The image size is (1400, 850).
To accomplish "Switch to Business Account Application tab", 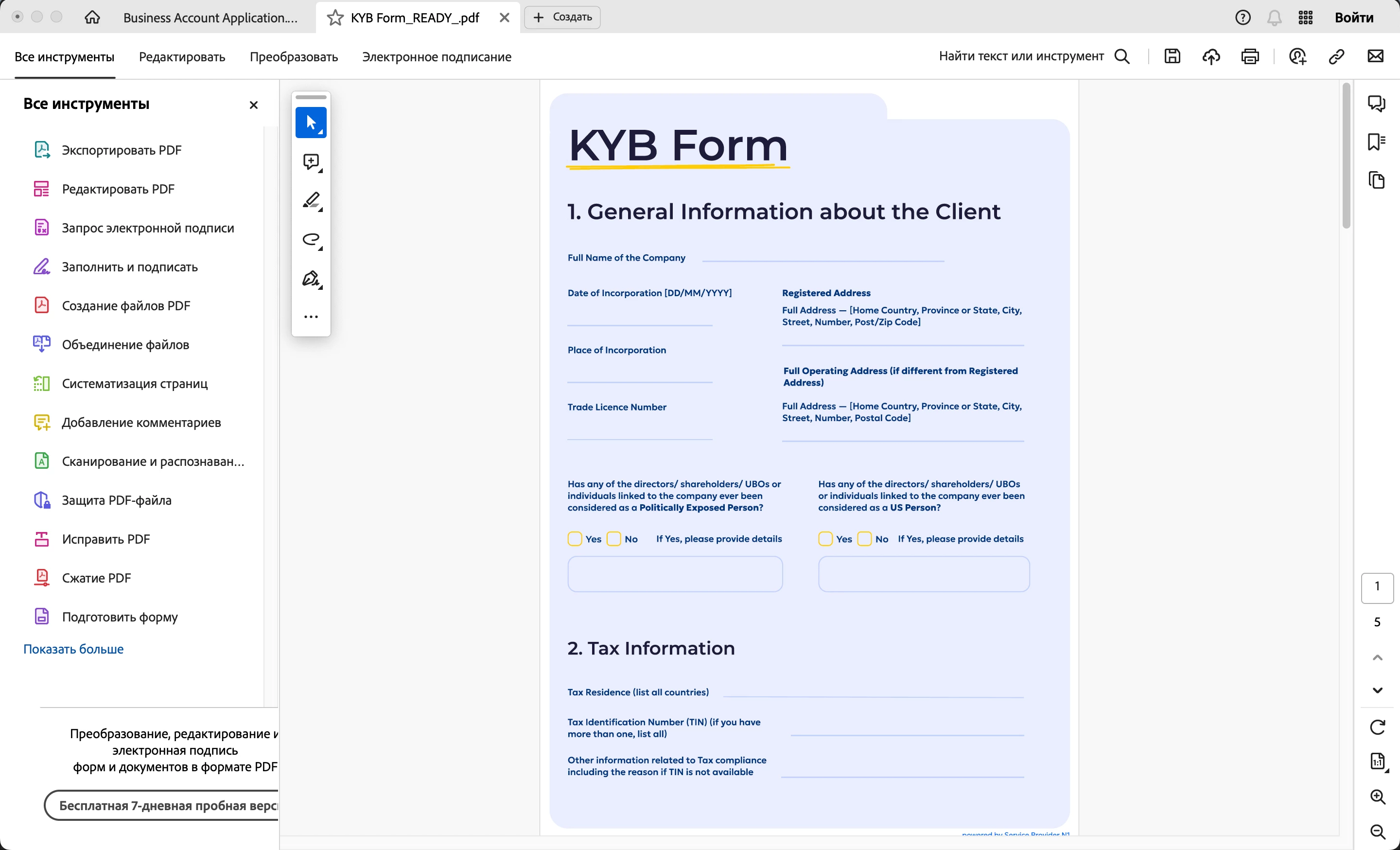I will tap(210, 18).
